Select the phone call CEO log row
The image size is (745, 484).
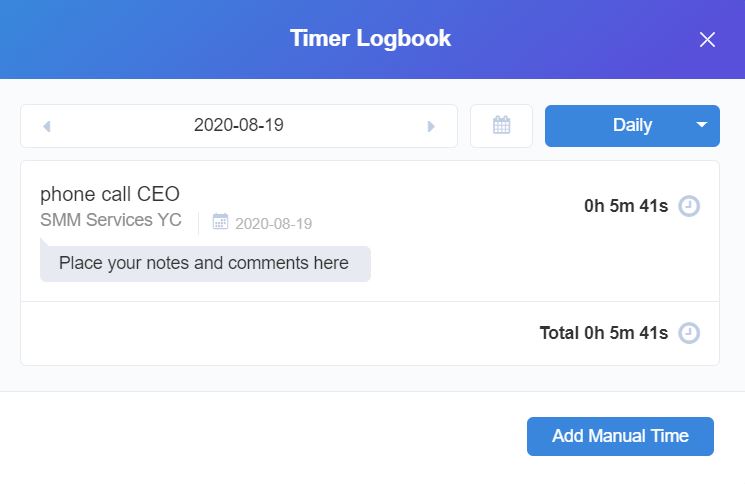click(370, 231)
